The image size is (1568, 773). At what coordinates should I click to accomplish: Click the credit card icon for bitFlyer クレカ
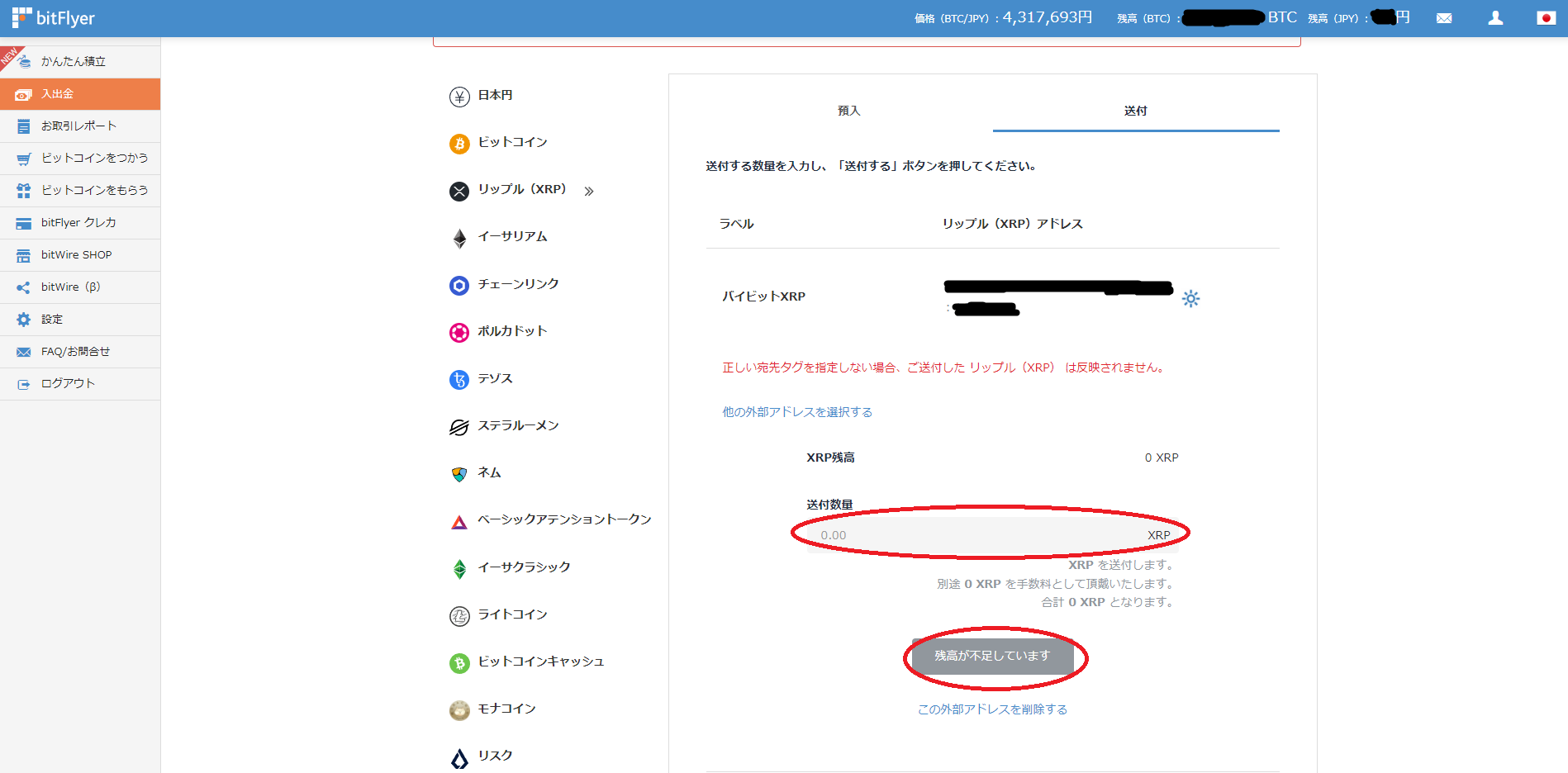coord(24,223)
